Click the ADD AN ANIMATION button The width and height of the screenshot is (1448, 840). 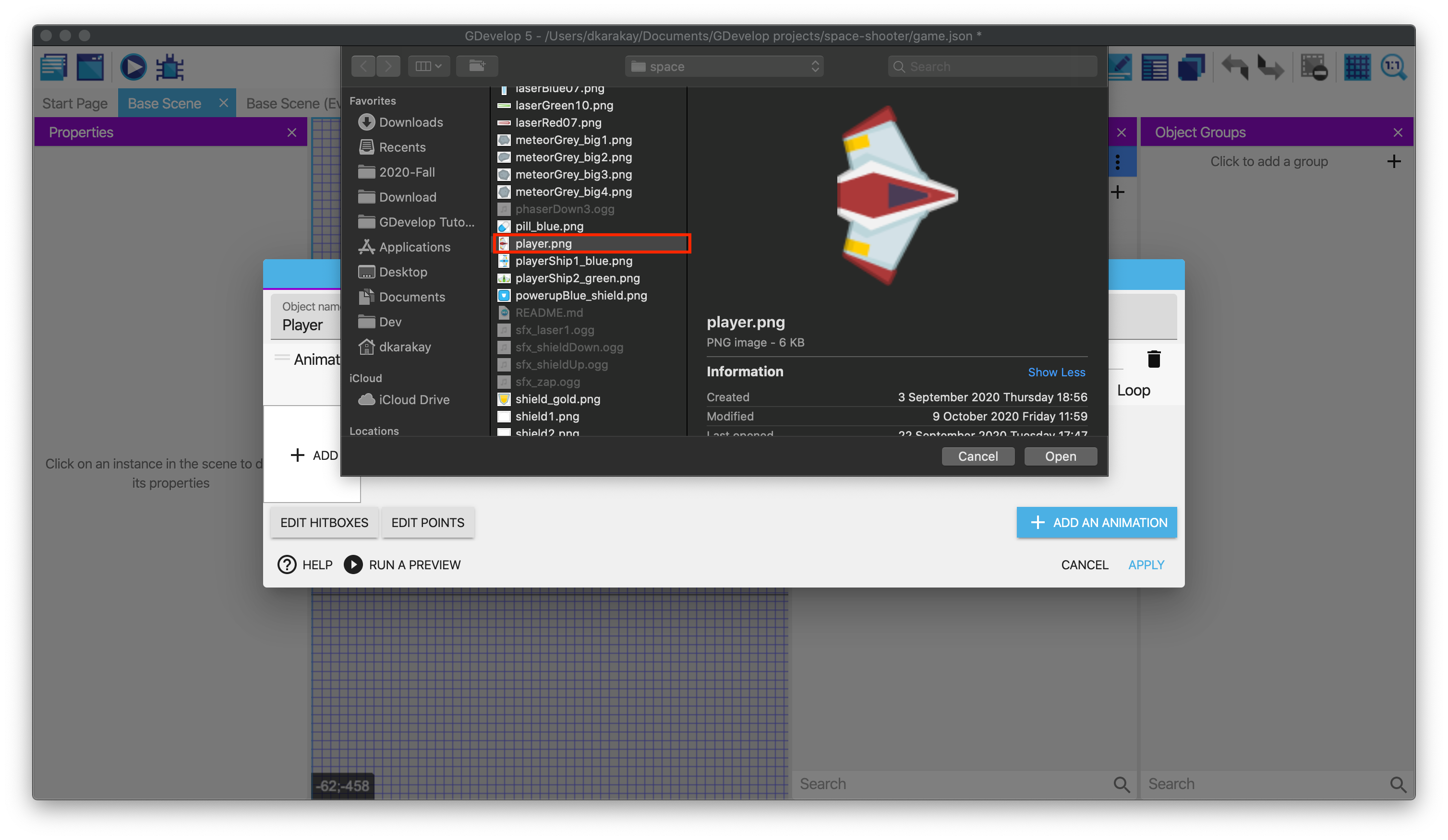(x=1097, y=522)
